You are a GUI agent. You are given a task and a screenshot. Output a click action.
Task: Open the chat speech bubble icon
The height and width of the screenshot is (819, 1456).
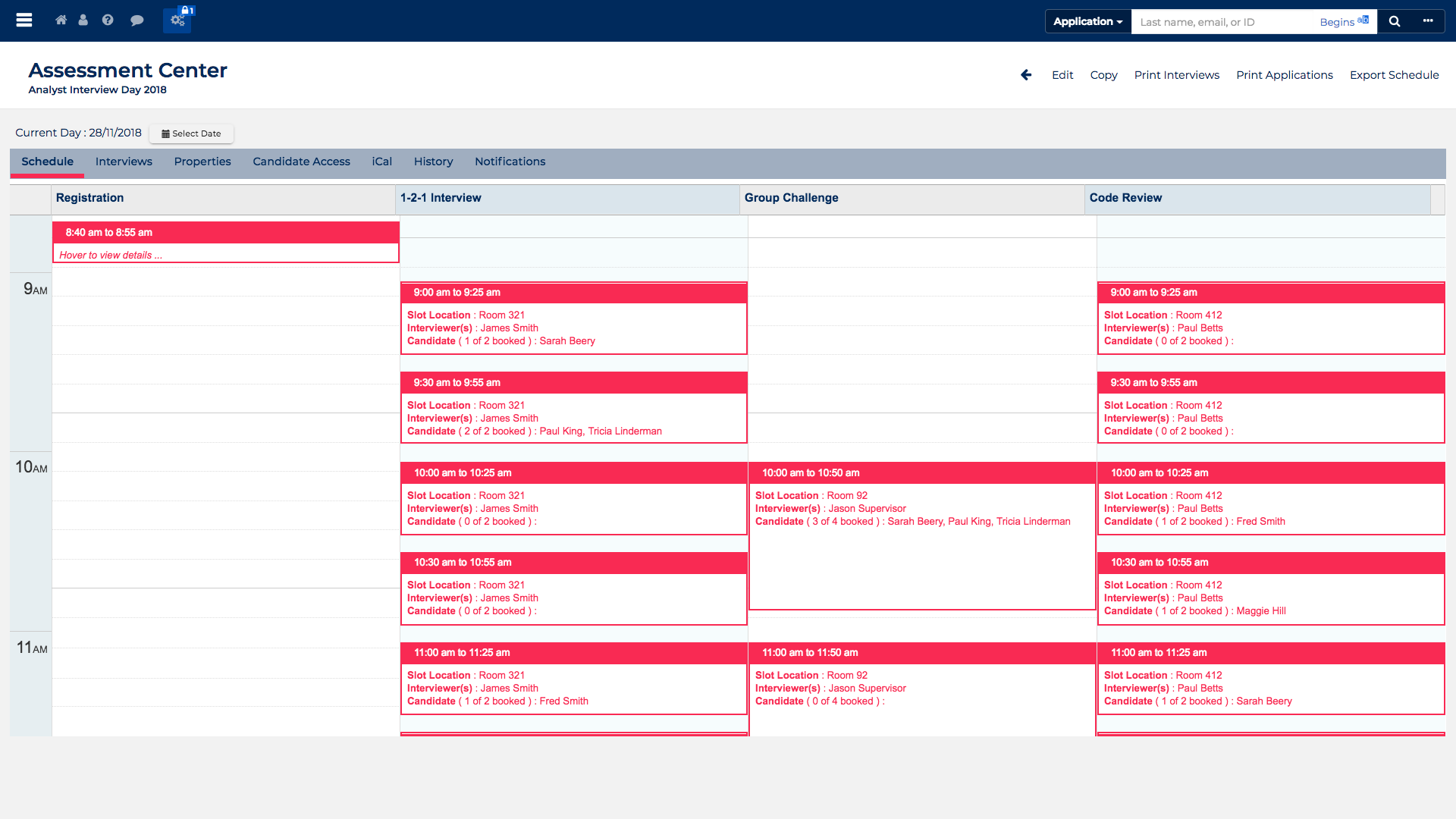(x=137, y=20)
